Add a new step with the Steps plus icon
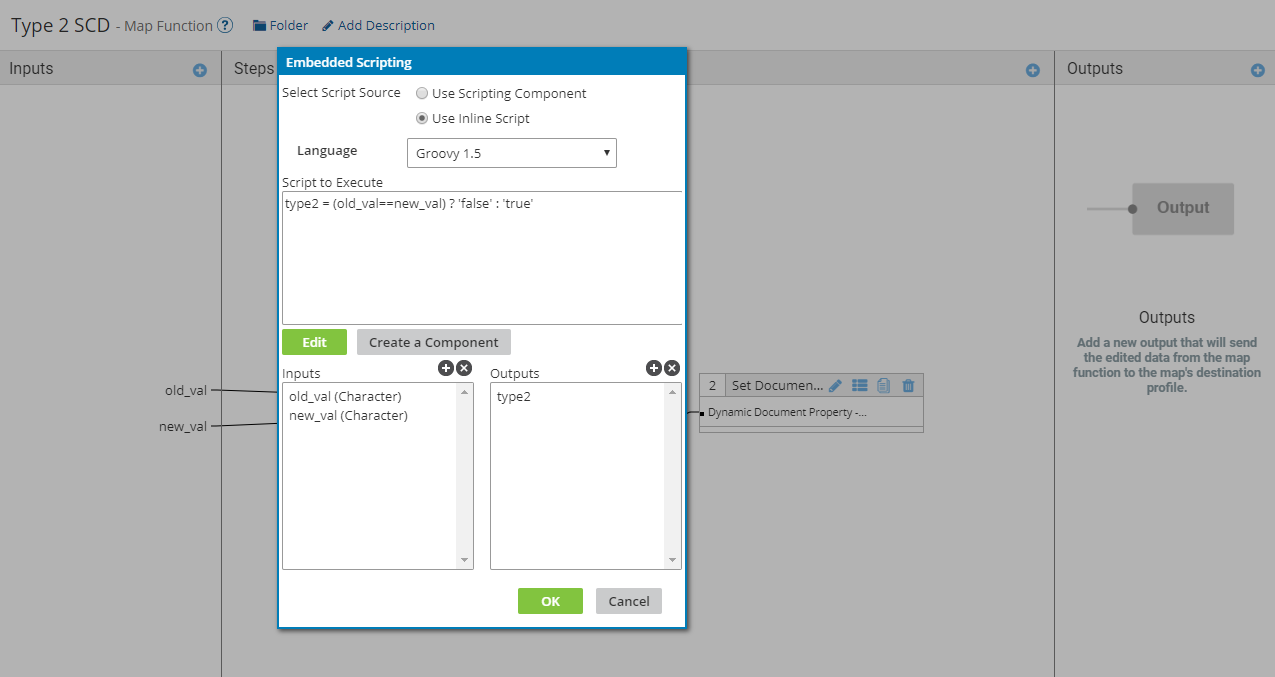Image resolution: width=1275 pixels, height=677 pixels. pyautogui.click(x=1033, y=70)
